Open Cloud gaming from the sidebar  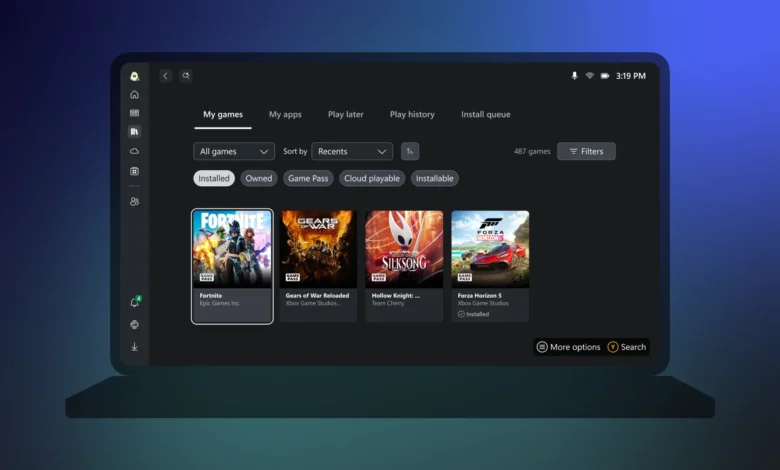pyautogui.click(x=135, y=151)
